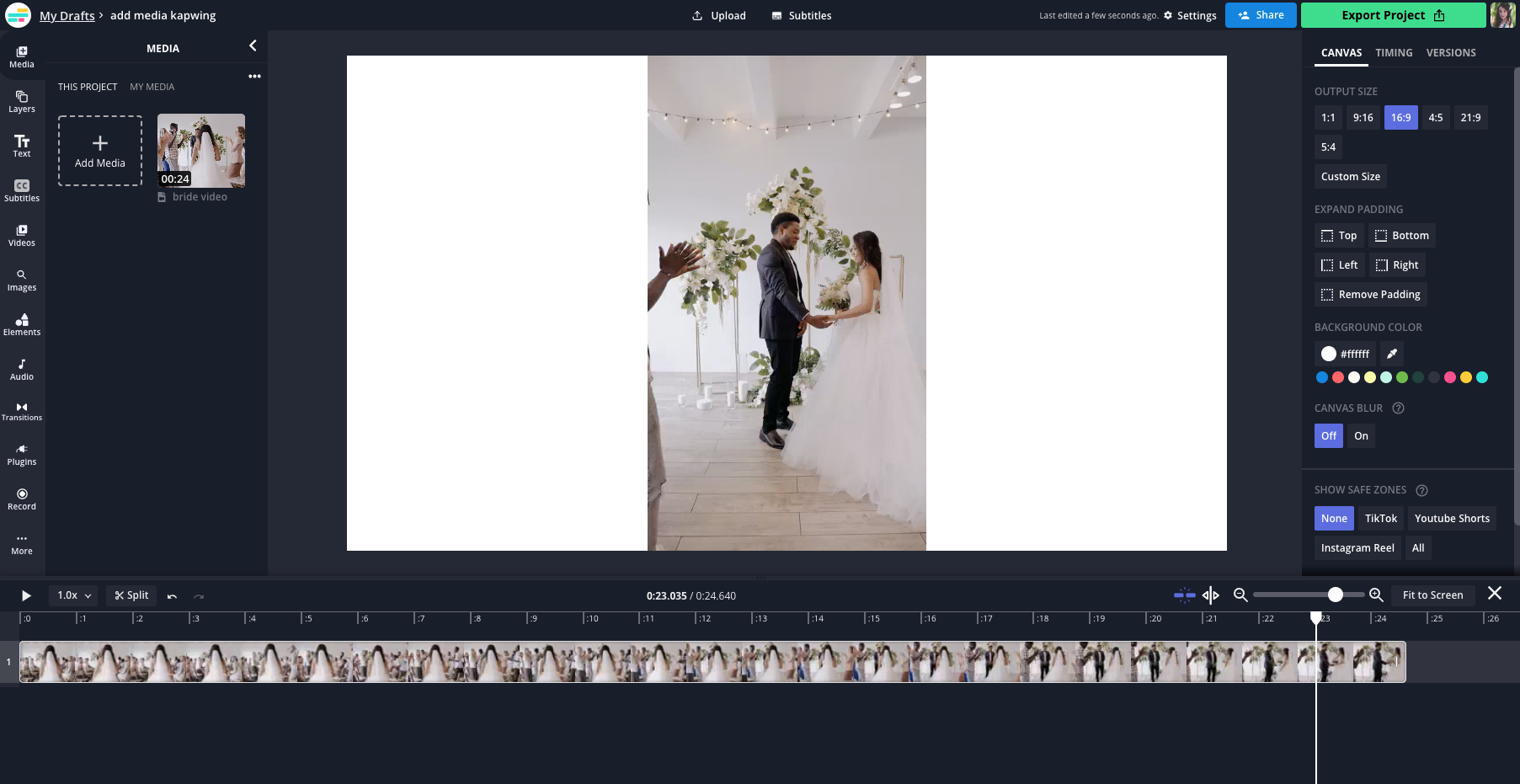Pick the blue background color swatch
Viewport: 1520px width, 784px height.
(x=1322, y=377)
